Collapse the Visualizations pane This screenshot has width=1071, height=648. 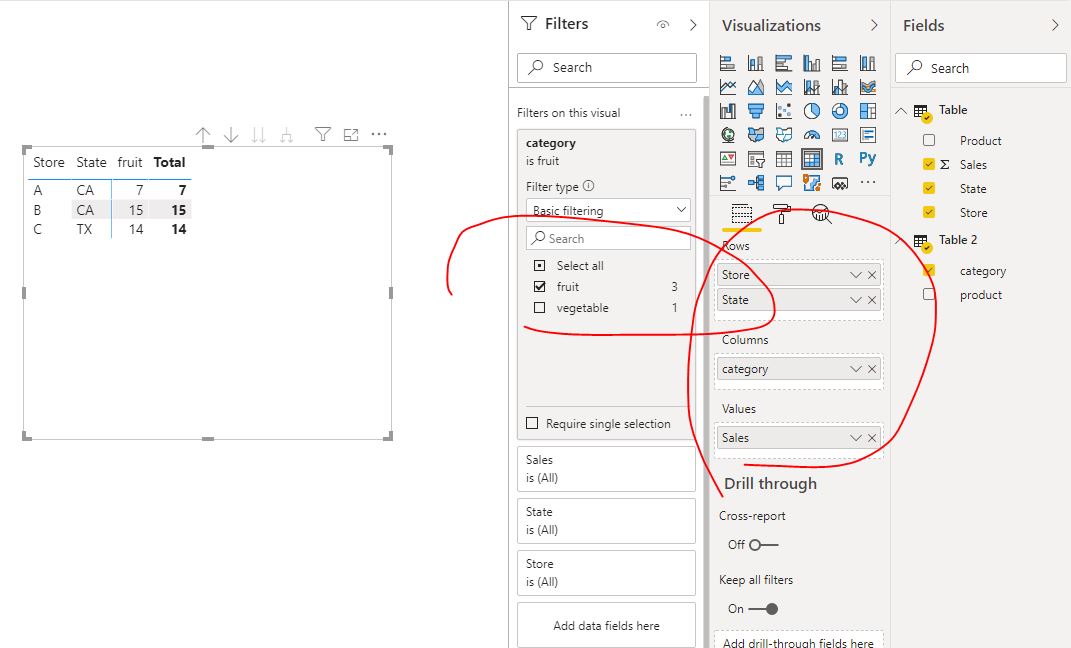point(874,25)
